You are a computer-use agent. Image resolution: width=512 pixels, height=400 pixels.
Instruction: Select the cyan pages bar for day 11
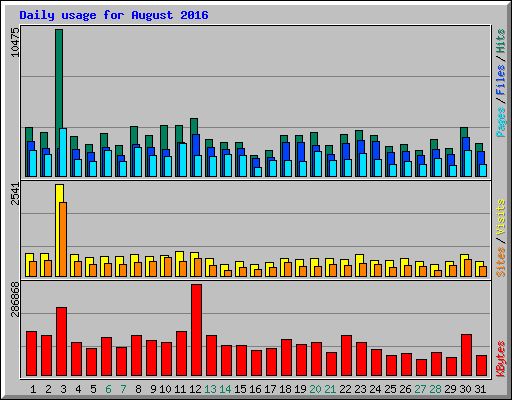tap(183, 160)
